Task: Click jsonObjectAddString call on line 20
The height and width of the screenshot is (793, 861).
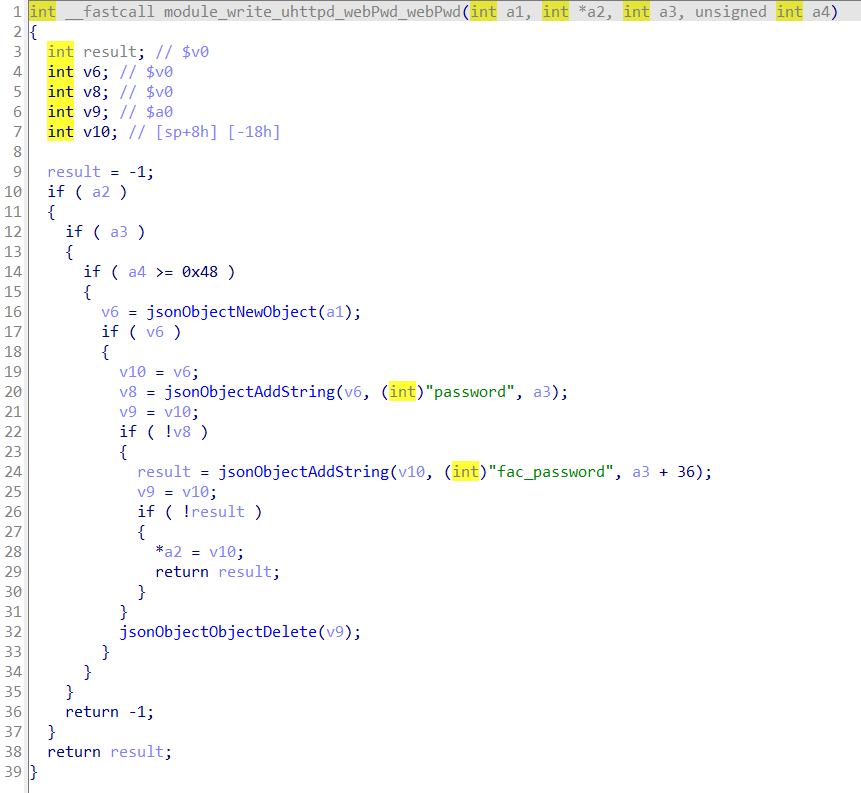Action: [250, 392]
